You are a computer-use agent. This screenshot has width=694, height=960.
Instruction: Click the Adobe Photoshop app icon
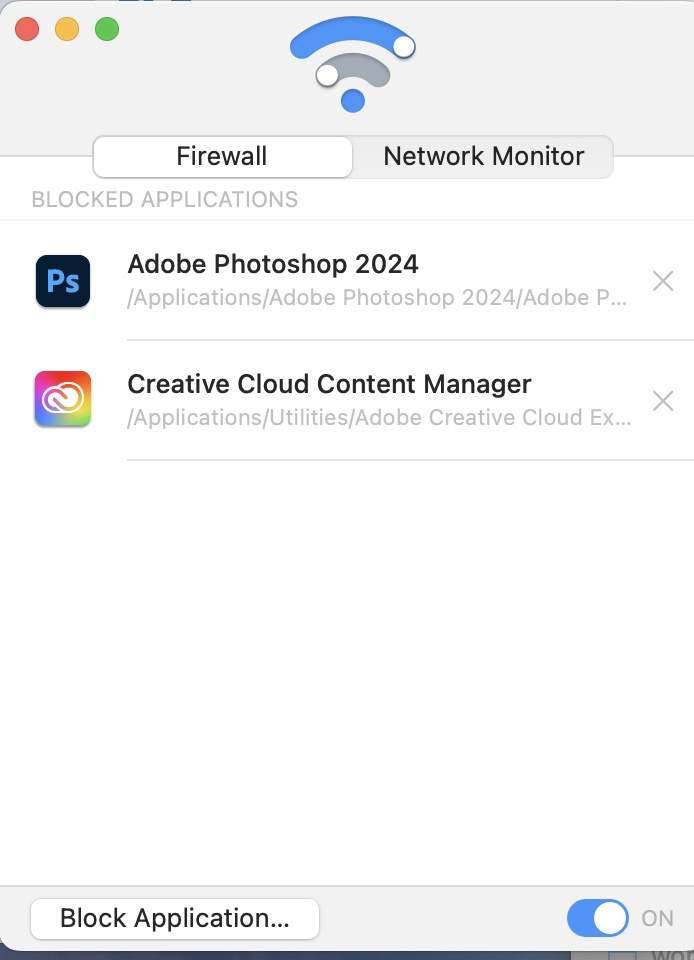coord(63,281)
